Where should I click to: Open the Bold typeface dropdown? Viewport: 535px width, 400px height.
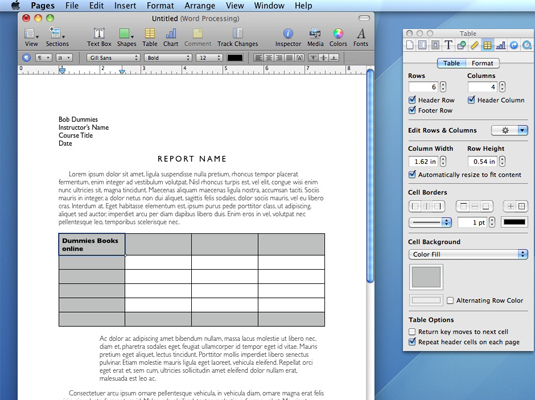[x=168, y=58]
